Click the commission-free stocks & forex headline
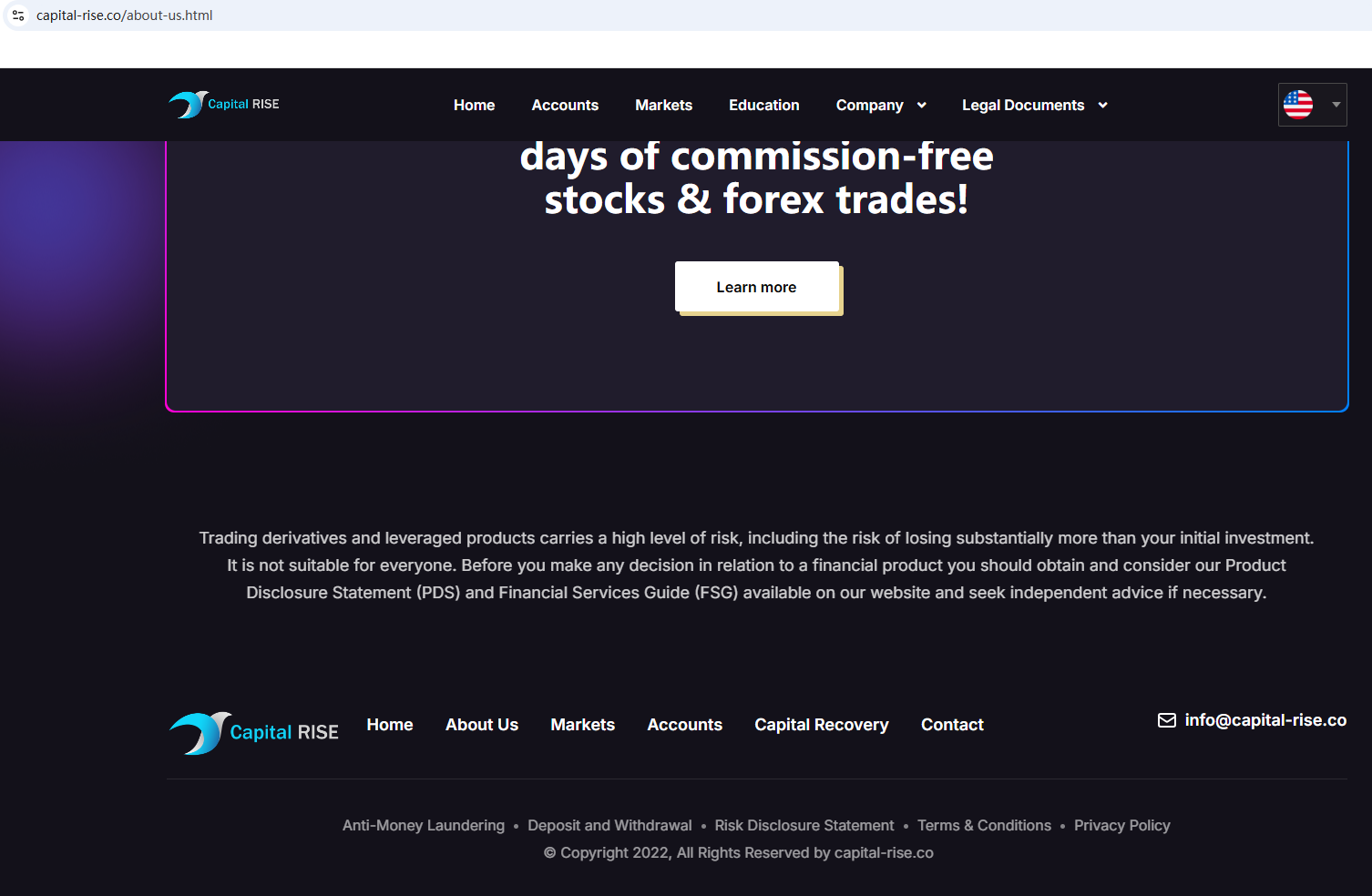Screen dimensions: 1372x896 click(x=757, y=178)
